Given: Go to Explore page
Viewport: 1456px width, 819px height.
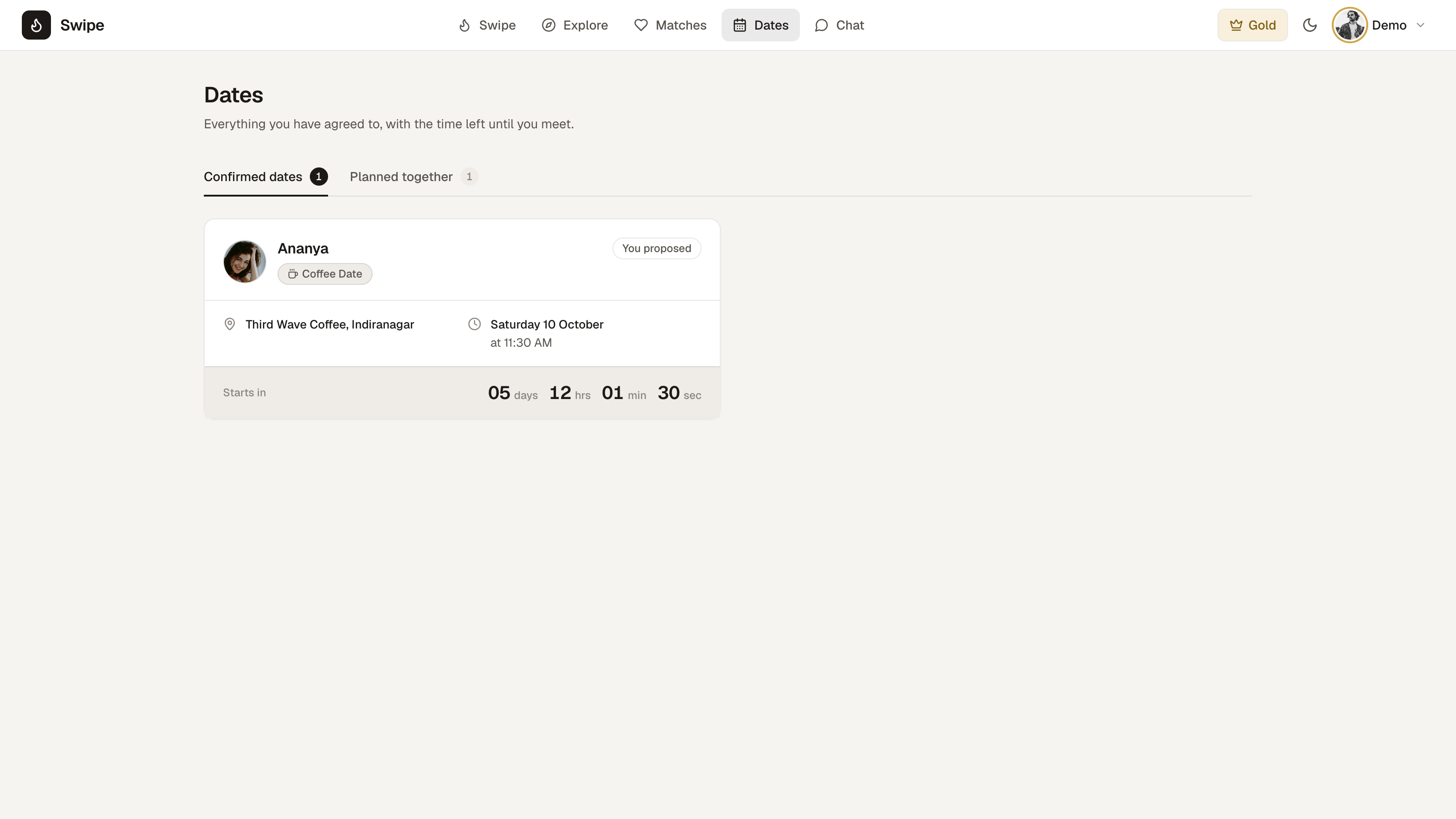Looking at the screenshot, I should point(575,25).
